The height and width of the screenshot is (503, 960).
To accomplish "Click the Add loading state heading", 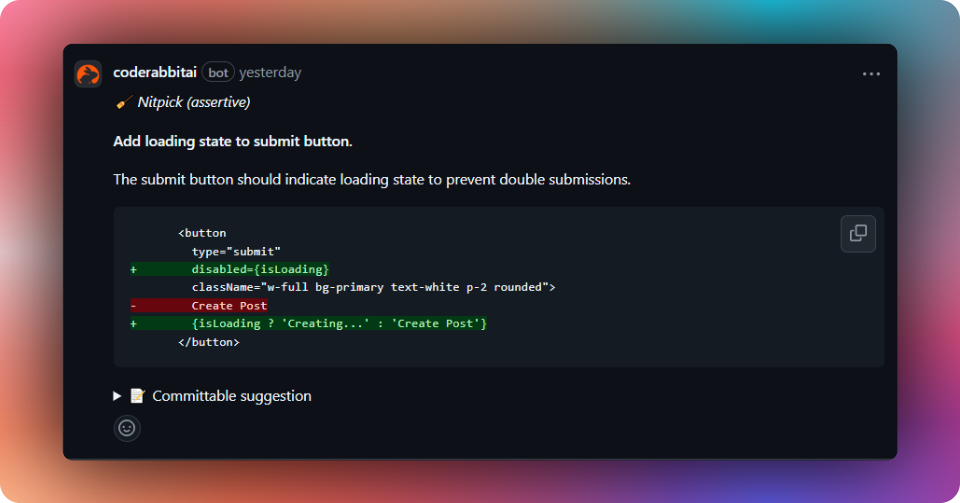I will (x=233, y=141).
